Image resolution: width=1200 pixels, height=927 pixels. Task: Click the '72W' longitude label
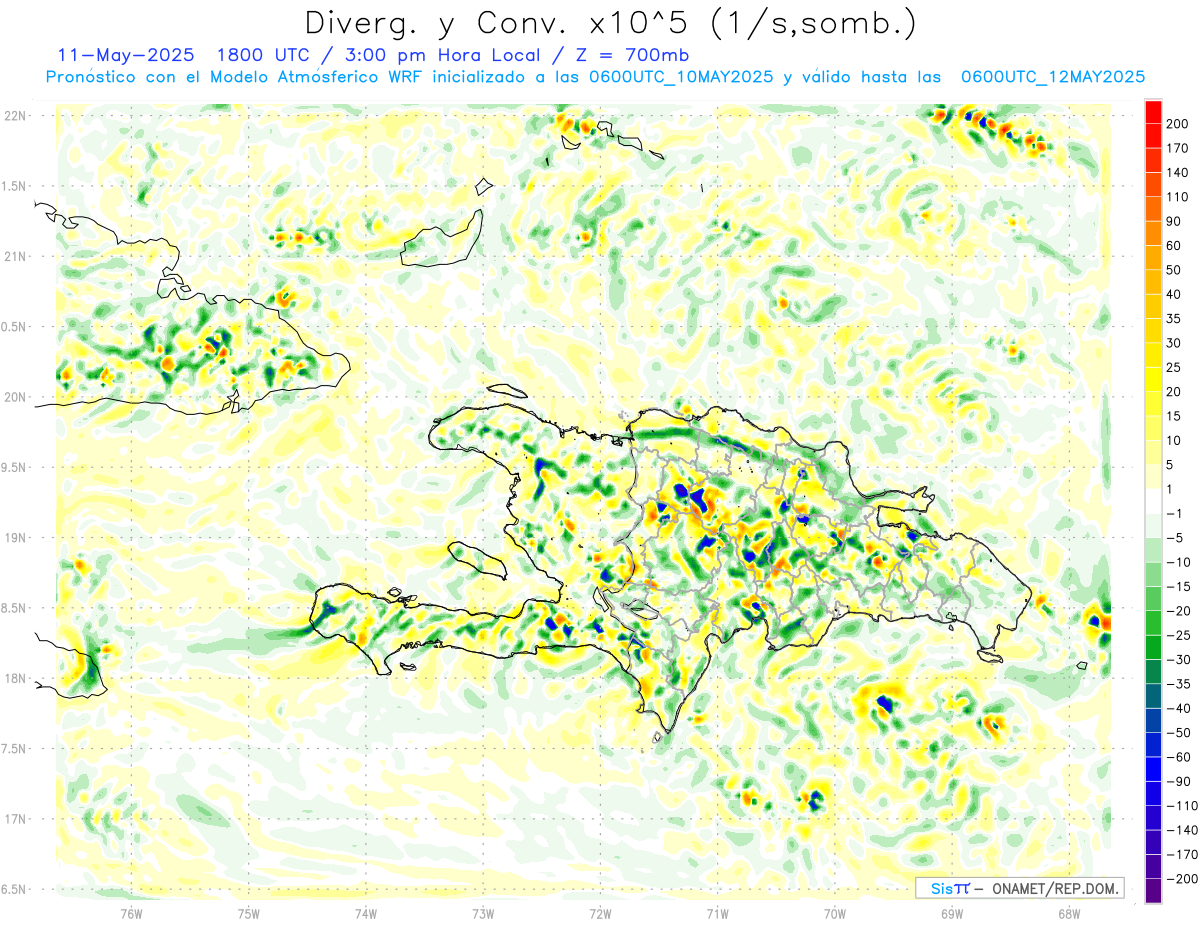(600, 913)
